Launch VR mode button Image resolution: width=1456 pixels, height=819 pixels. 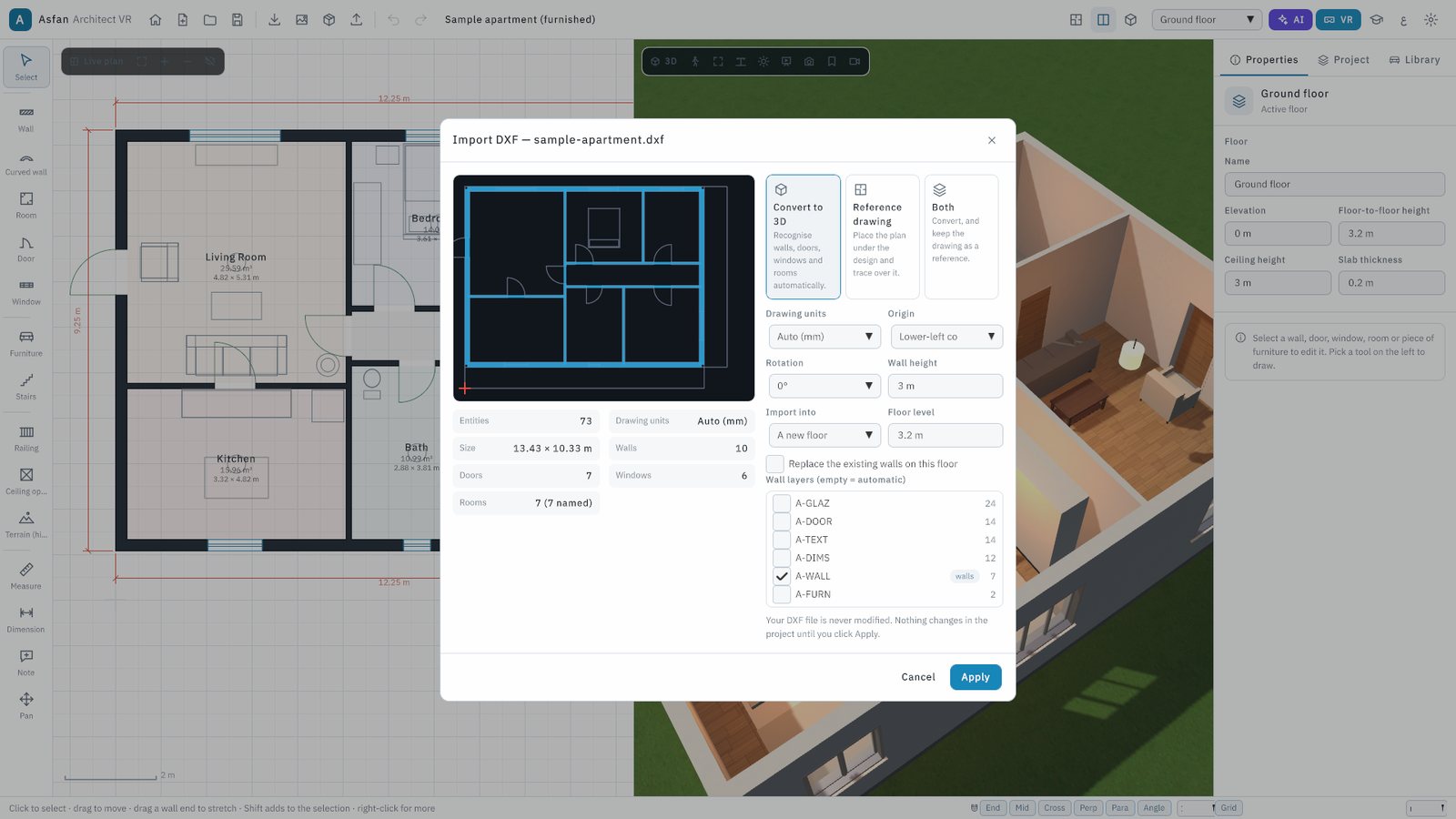point(1339,19)
